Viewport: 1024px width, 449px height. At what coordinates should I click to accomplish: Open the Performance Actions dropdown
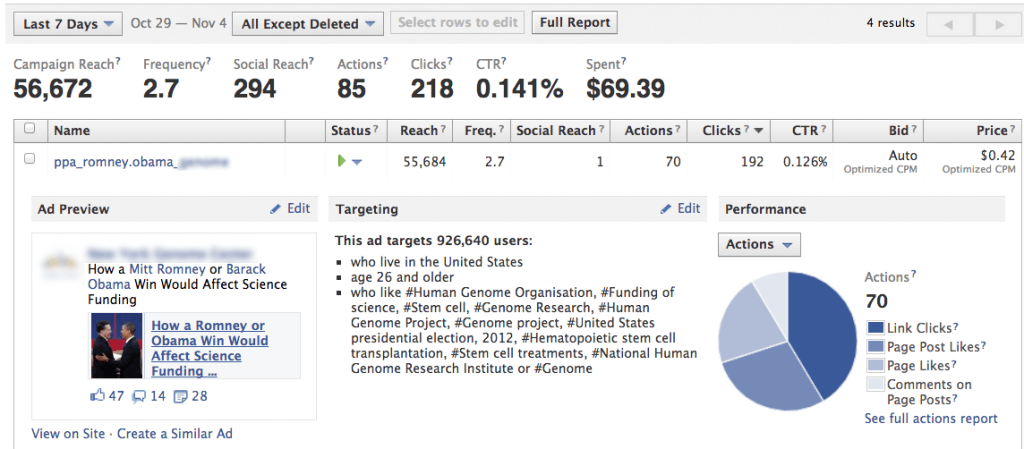pos(759,245)
